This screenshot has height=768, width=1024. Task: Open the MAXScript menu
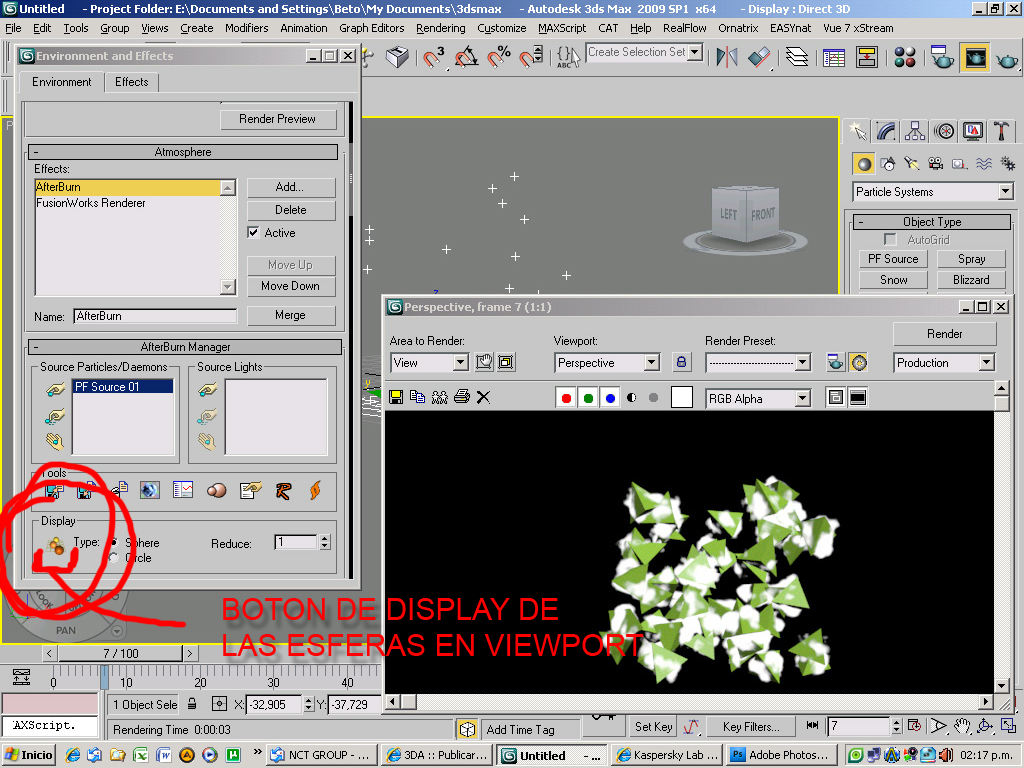[562, 28]
